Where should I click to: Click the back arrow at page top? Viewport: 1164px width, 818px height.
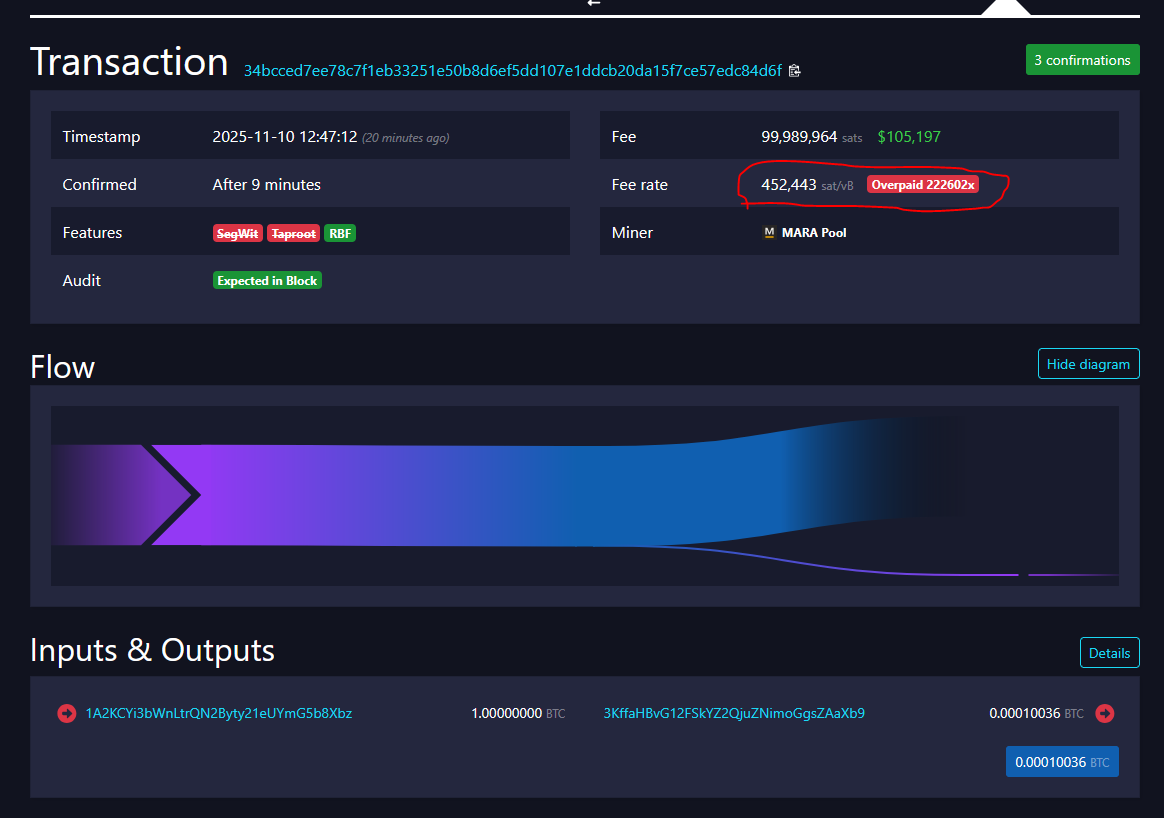click(594, 3)
